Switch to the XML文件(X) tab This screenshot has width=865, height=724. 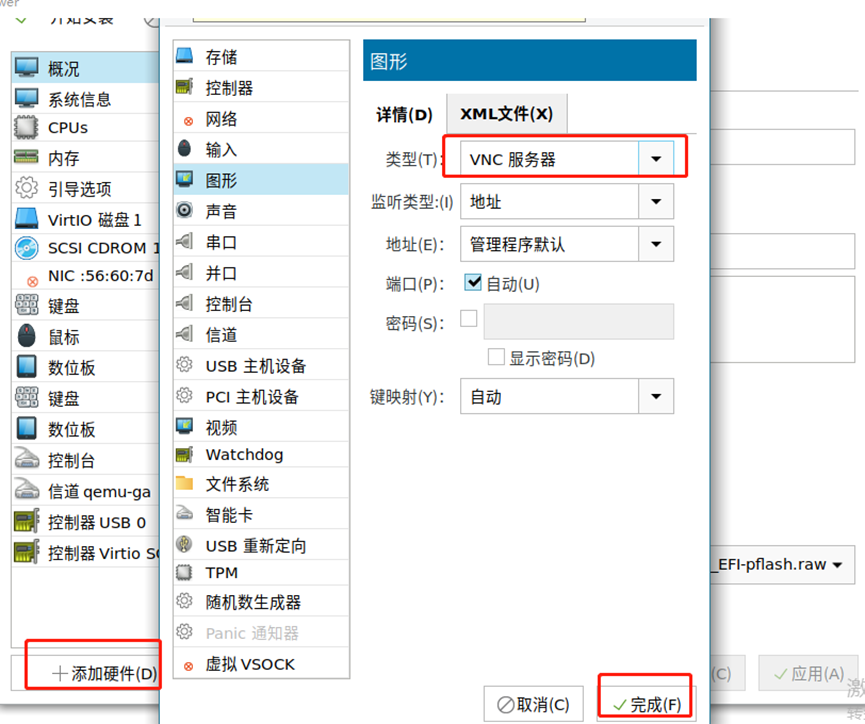(x=506, y=114)
